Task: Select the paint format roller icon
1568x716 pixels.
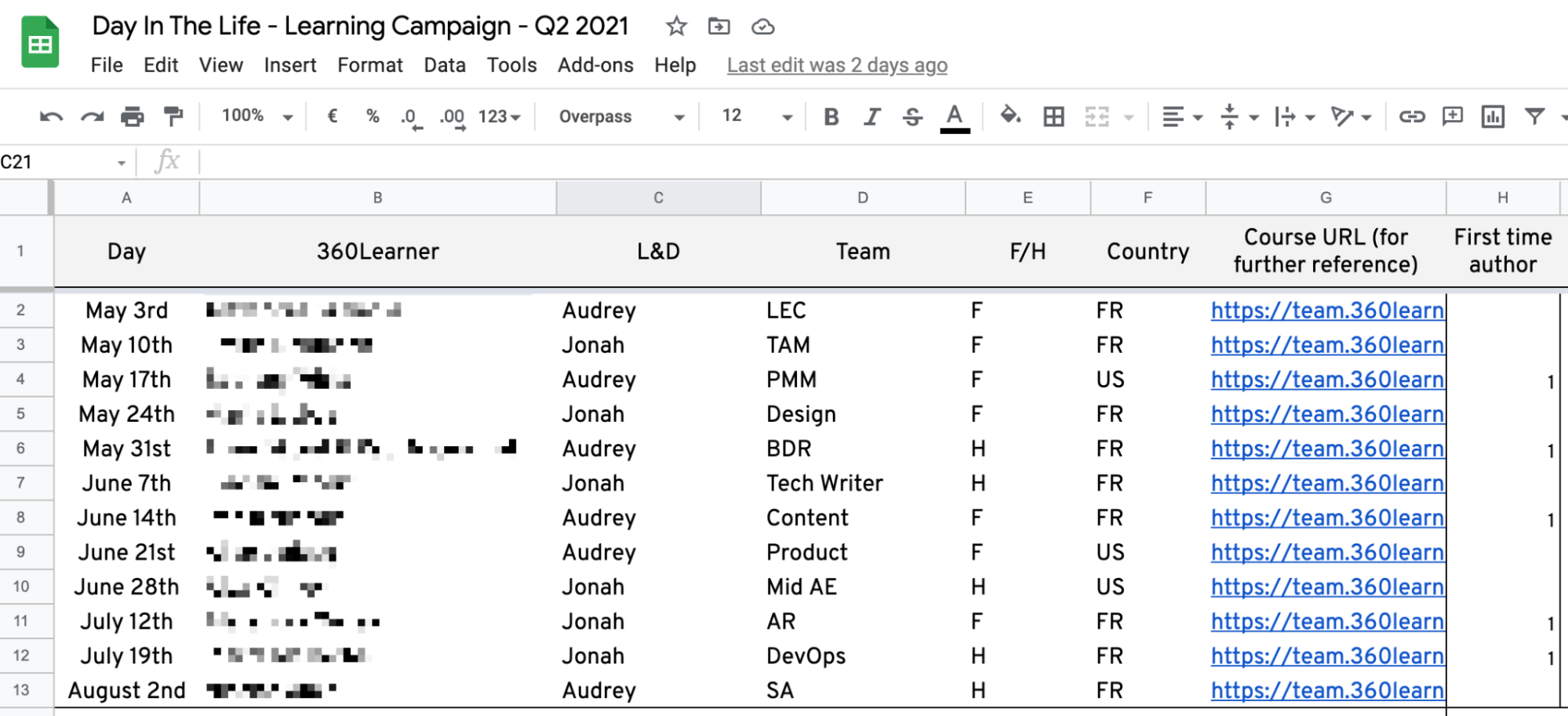Action: point(173,117)
